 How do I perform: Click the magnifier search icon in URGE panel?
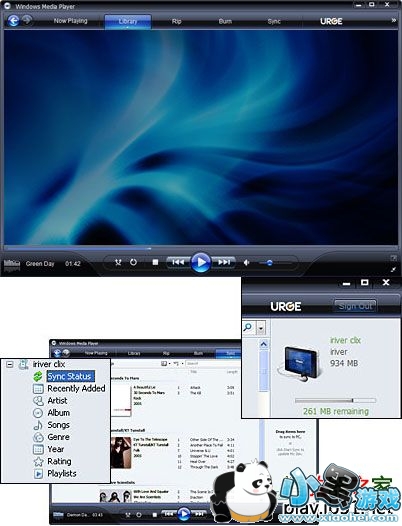tap(248, 327)
